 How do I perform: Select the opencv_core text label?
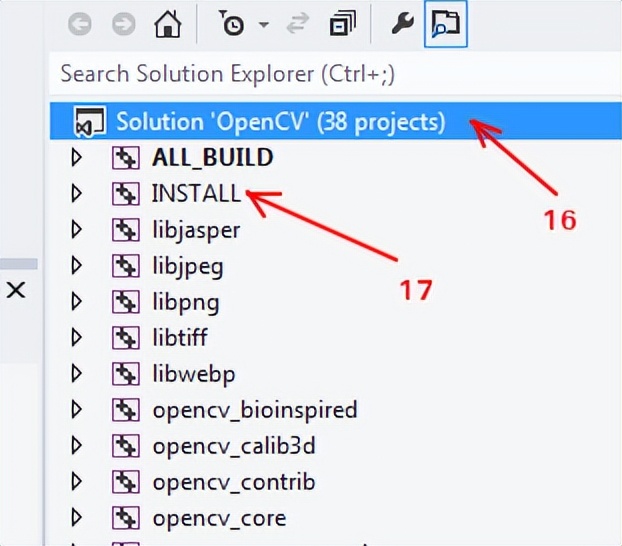coord(219,519)
